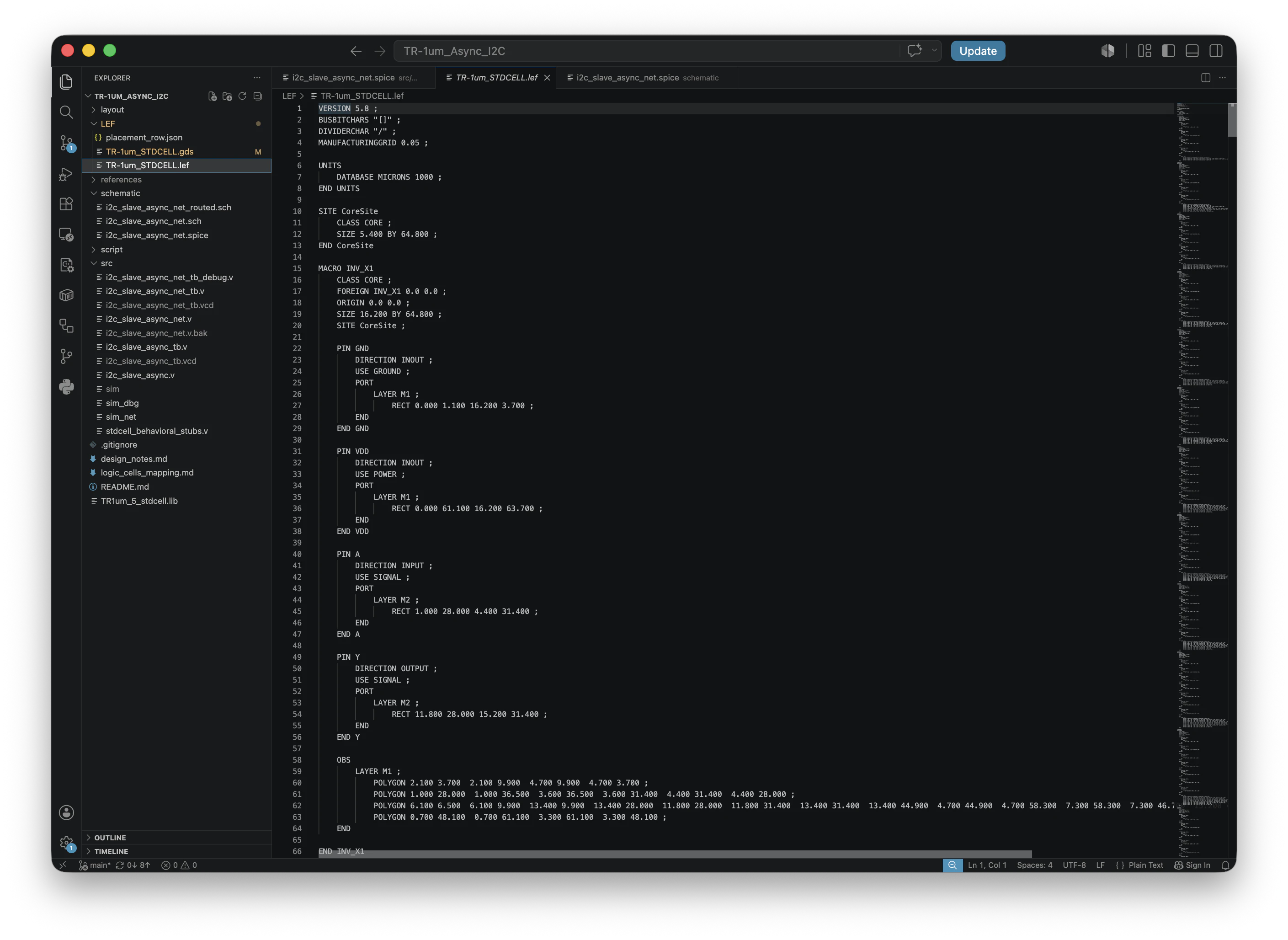Screen dimensions: 1288x940
Task: Collapse all folders in explorer
Action: click(258, 96)
